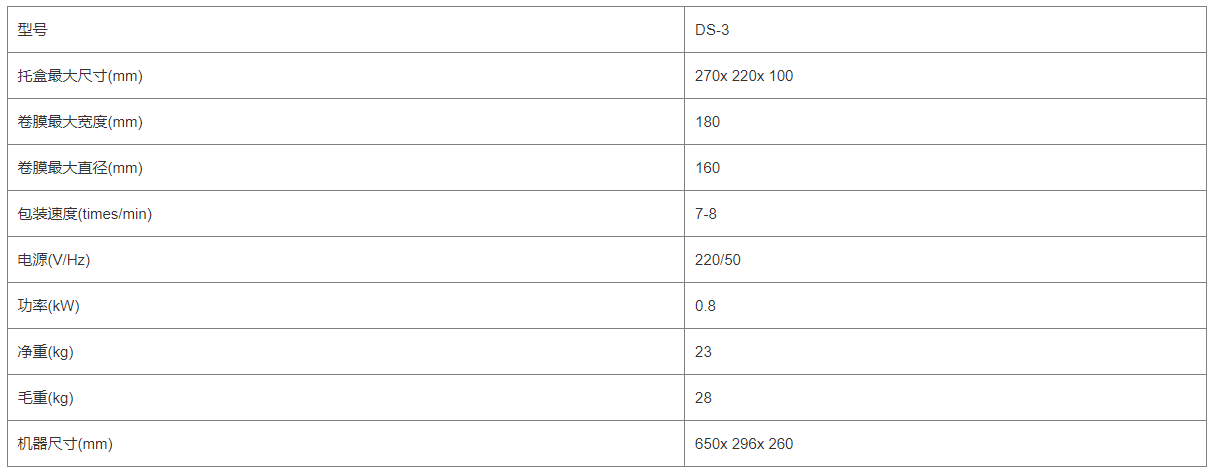Select the 23 net weight value

click(703, 352)
